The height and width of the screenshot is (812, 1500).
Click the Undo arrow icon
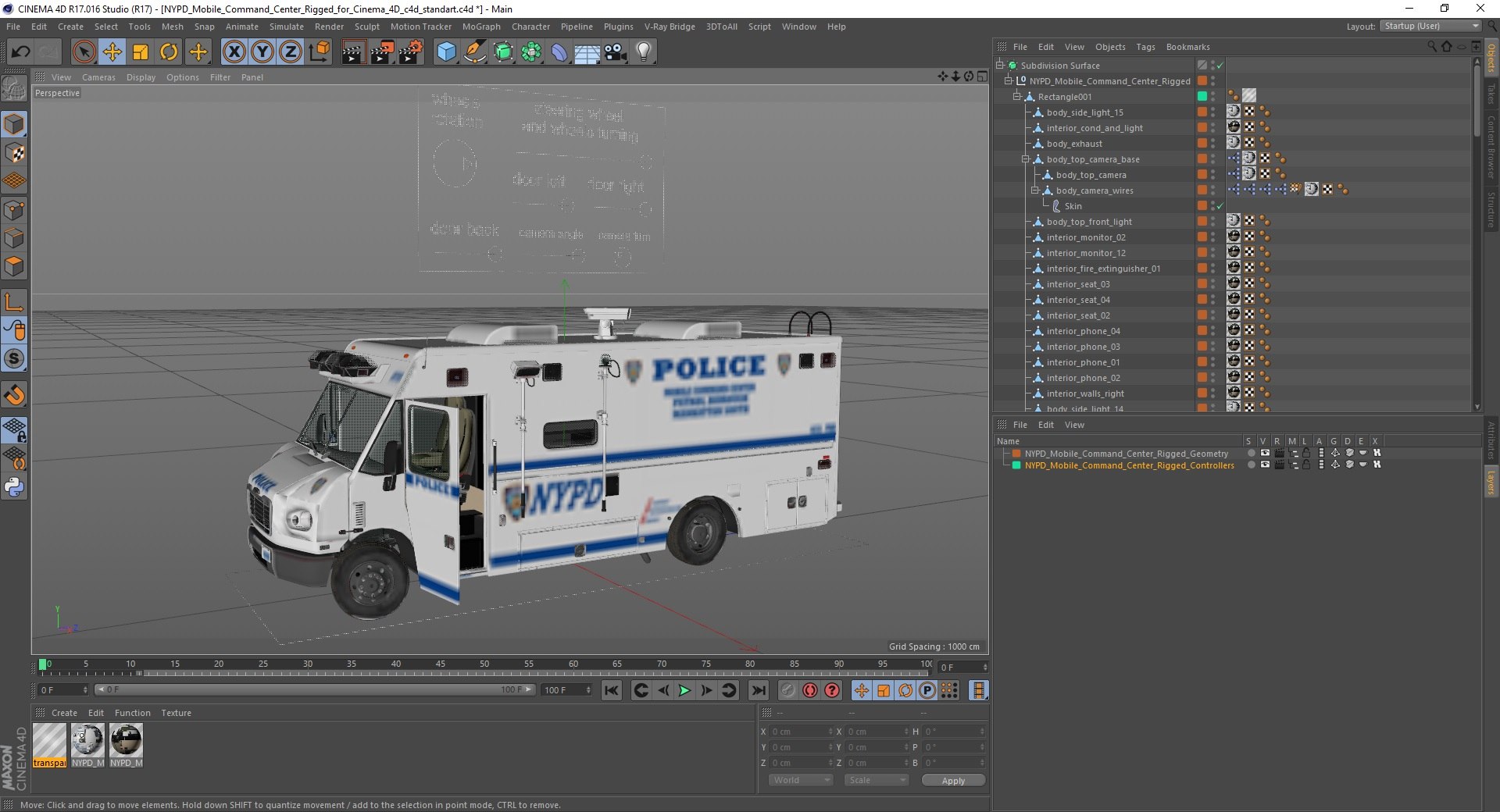point(20,52)
